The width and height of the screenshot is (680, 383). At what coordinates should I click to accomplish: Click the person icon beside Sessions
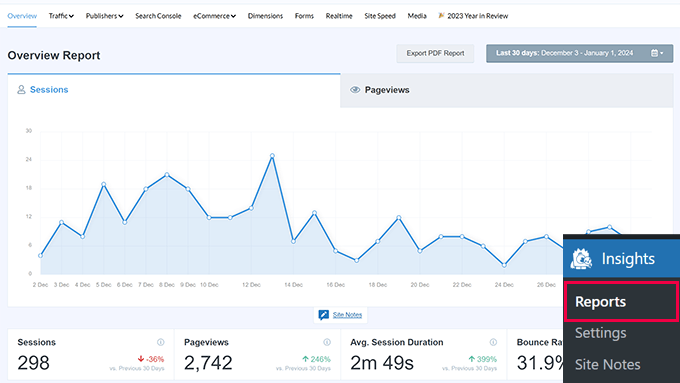21,90
